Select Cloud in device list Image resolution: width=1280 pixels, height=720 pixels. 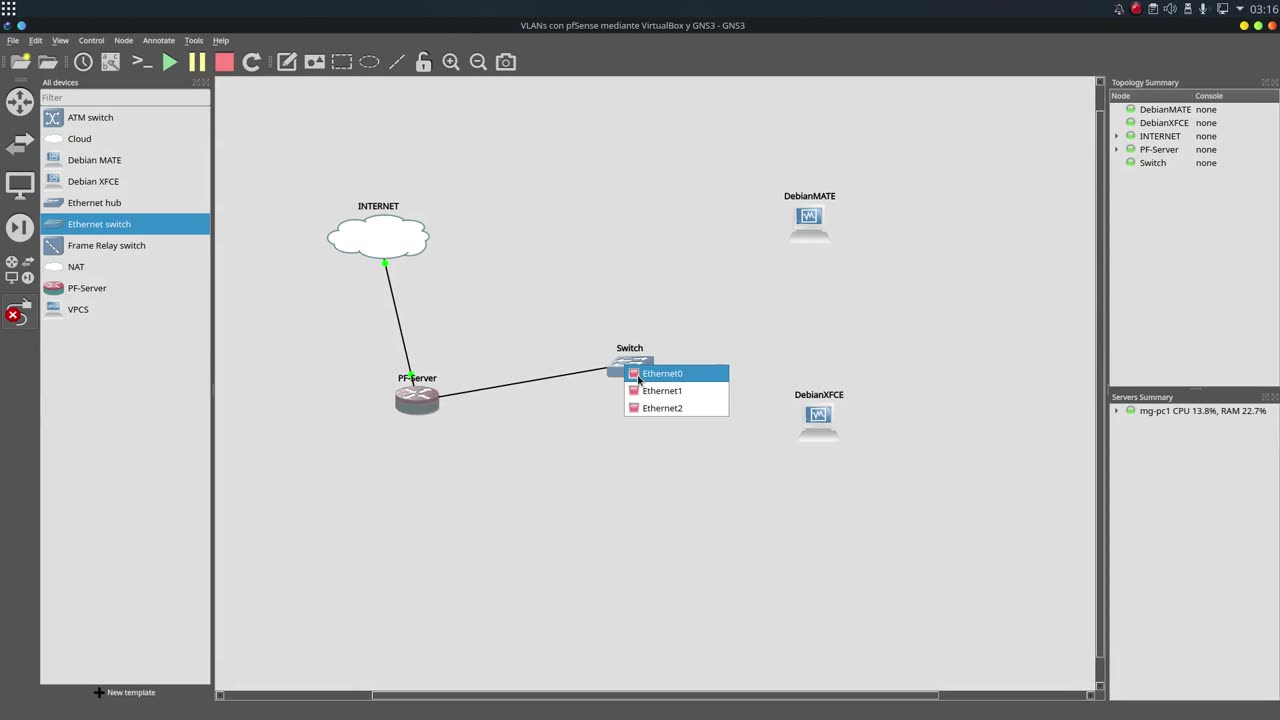tap(125, 139)
